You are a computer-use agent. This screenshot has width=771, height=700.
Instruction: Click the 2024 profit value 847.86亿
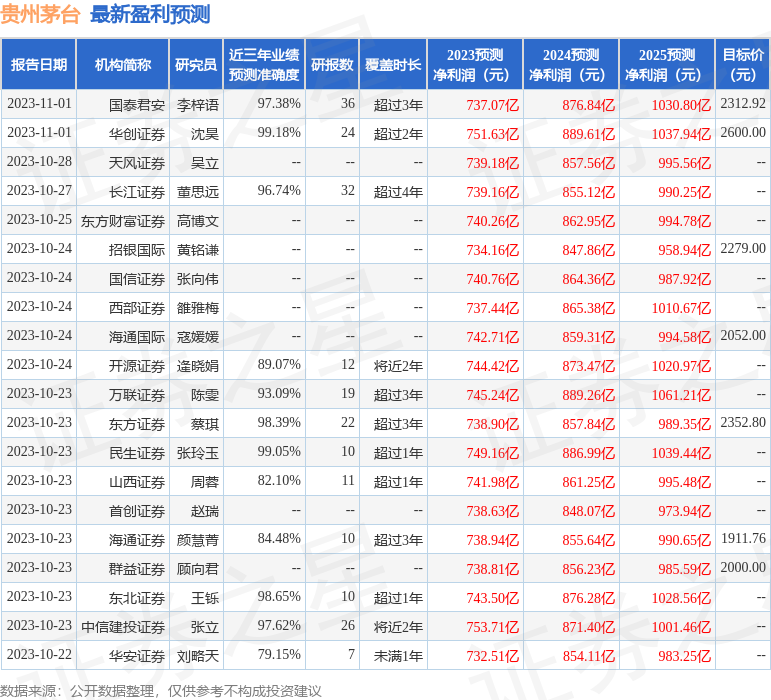[589, 250]
